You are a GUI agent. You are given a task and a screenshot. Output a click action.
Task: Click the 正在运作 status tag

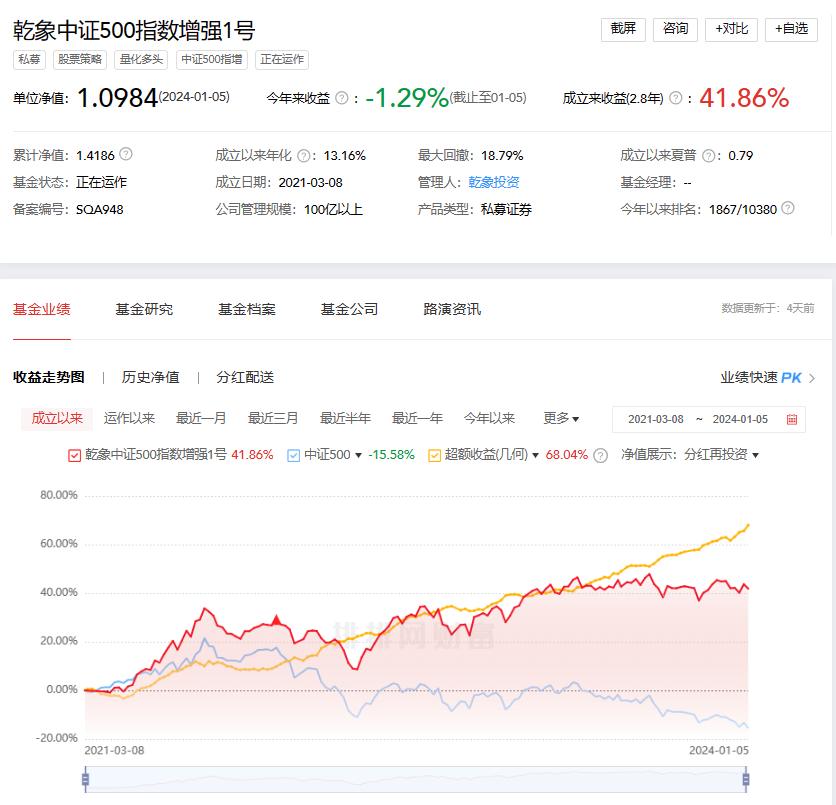(x=282, y=59)
